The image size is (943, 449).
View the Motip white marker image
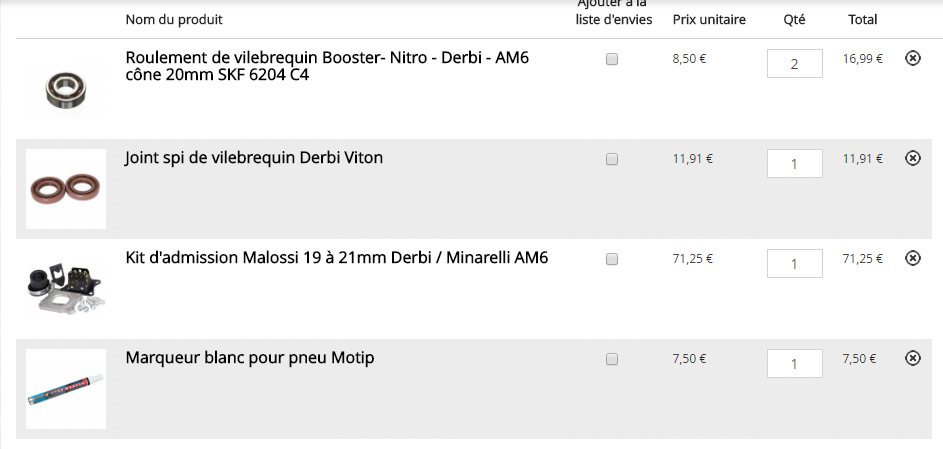pyautogui.click(x=66, y=389)
